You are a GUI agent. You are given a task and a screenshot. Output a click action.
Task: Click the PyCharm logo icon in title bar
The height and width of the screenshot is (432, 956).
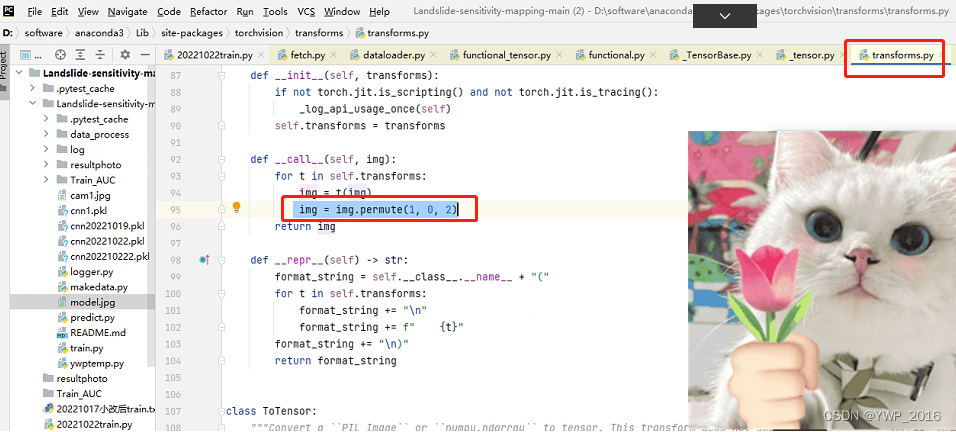pyautogui.click(x=9, y=10)
